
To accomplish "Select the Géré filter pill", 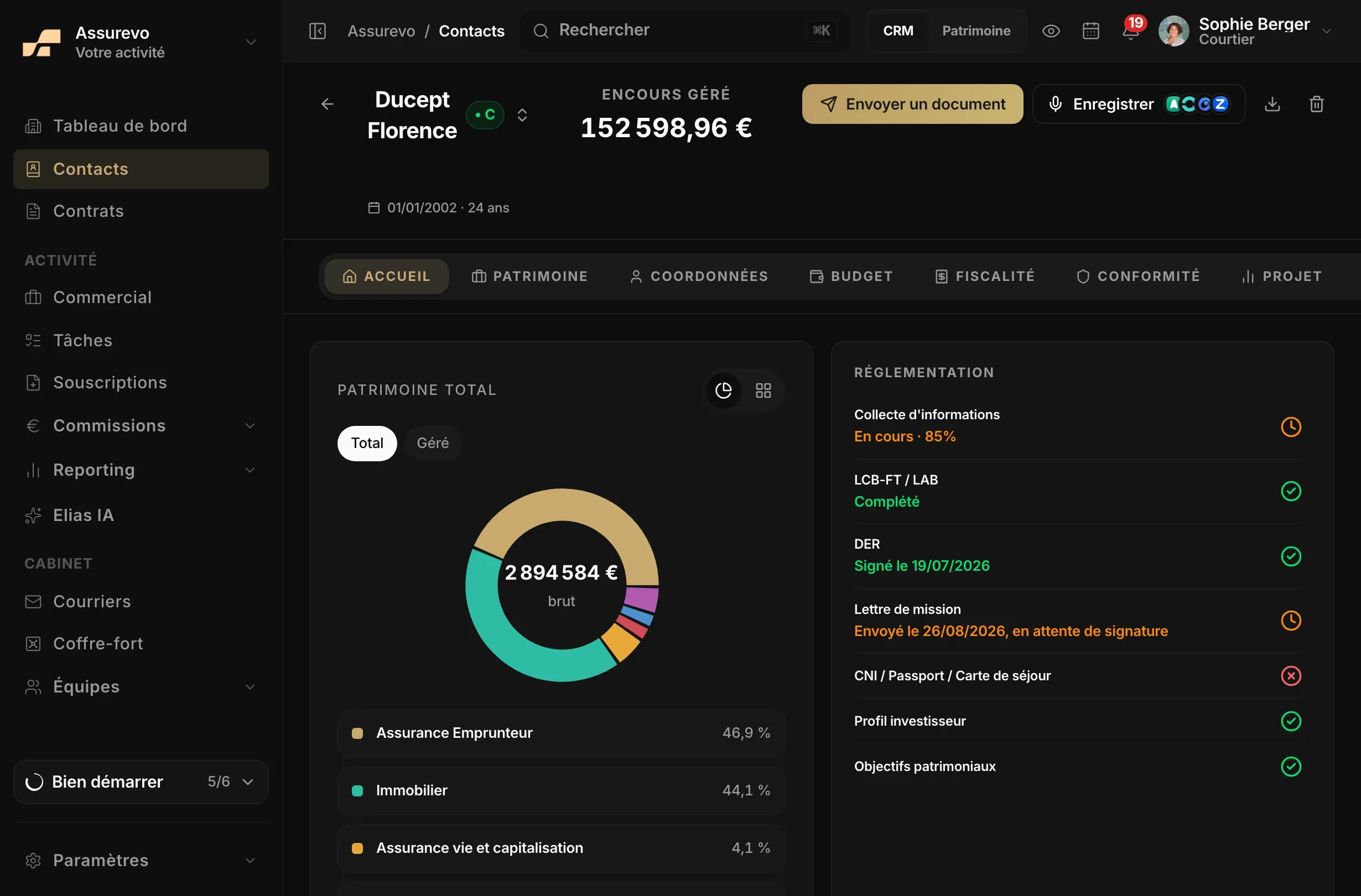I will 432,443.
